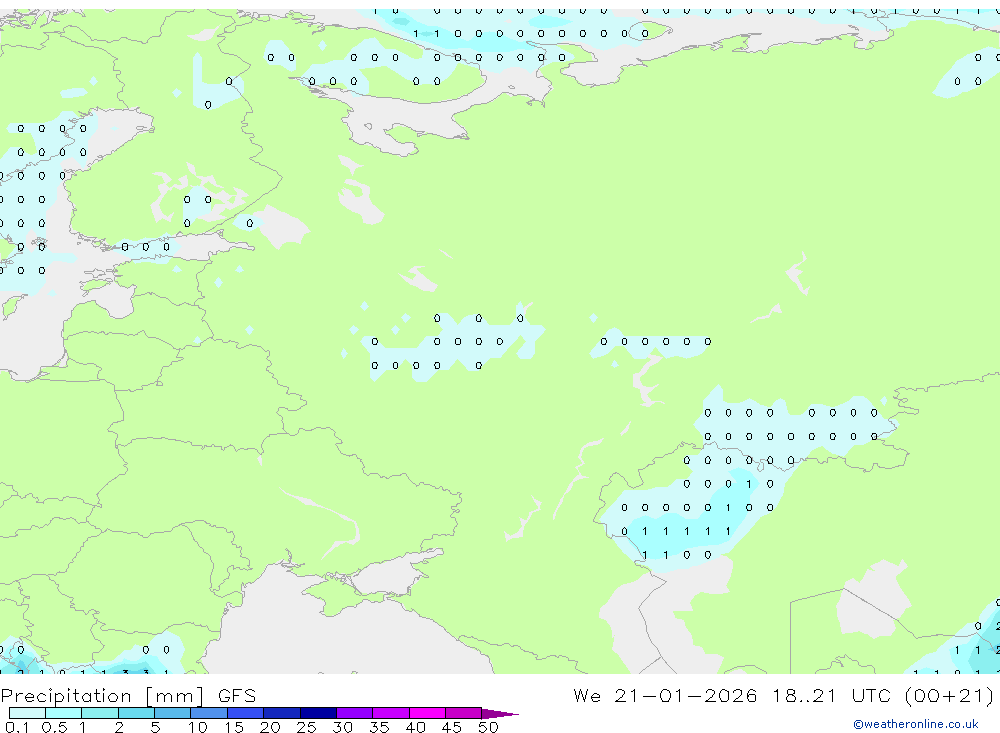
Task: Click the date text 'We 21-01-2026'
Action: (x=665, y=695)
